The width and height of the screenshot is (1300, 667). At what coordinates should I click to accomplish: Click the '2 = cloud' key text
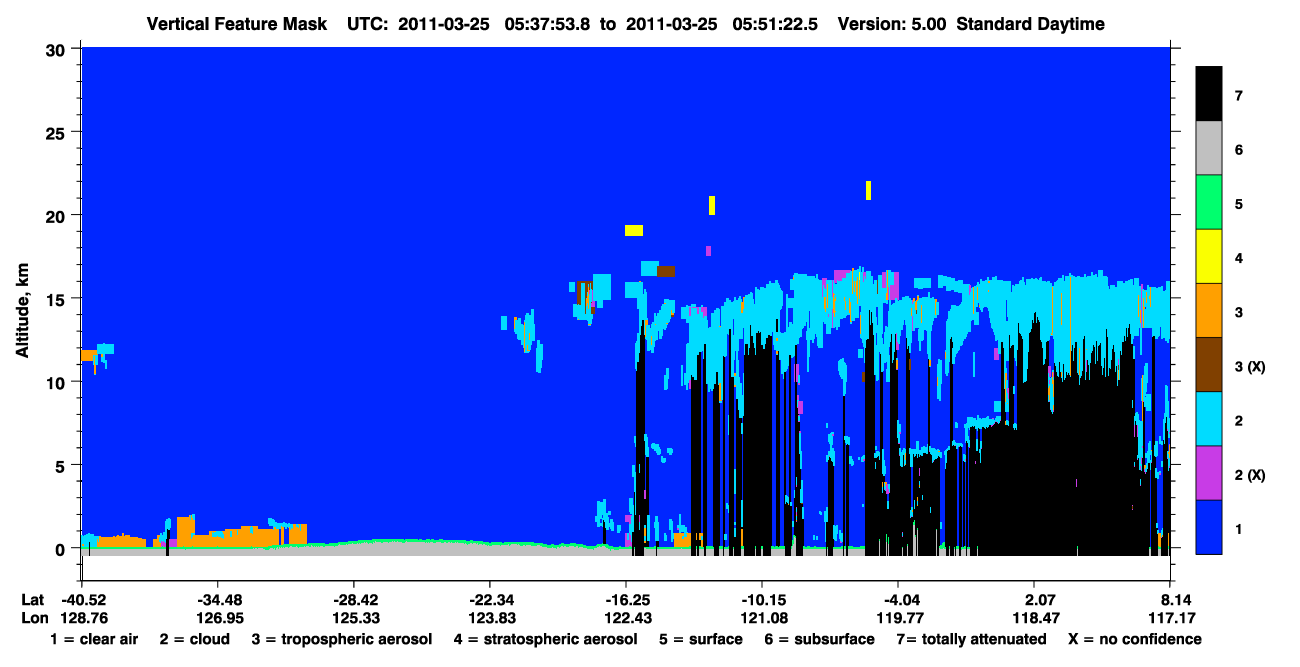point(195,639)
